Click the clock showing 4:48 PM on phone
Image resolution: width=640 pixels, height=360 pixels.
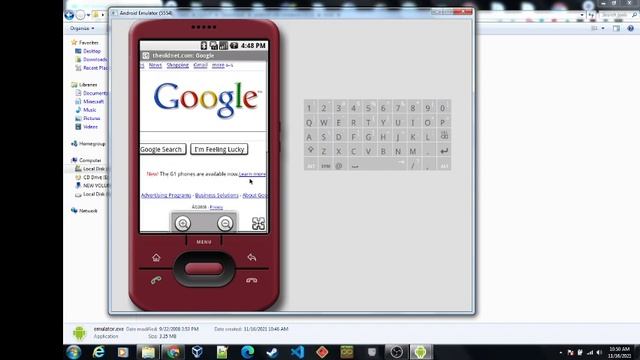coord(253,46)
